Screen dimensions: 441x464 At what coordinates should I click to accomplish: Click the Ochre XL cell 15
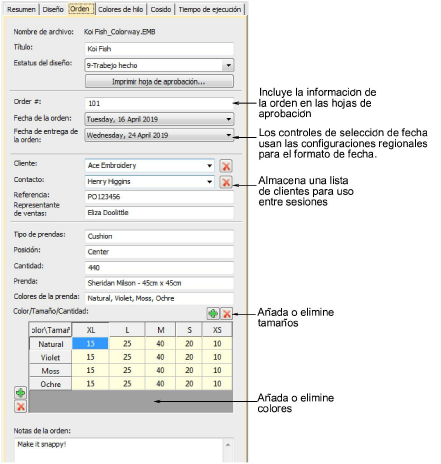coord(90,384)
